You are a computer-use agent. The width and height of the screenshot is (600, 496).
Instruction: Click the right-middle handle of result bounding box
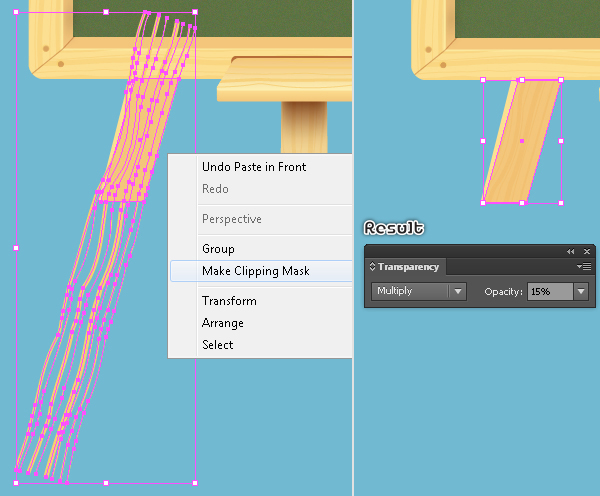(x=561, y=141)
